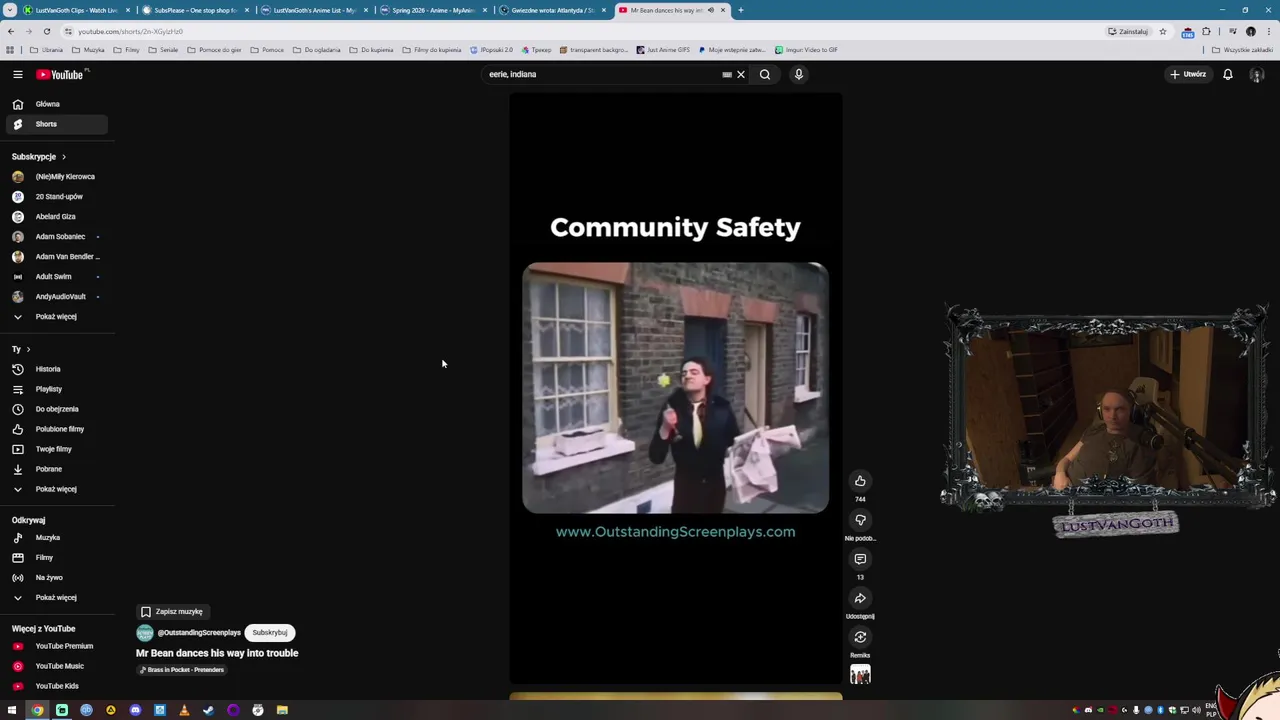Expand Pokaż więcej under Ty section
Image resolution: width=1280 pixels, height=720 pixels.
click(x=57, y=489)
